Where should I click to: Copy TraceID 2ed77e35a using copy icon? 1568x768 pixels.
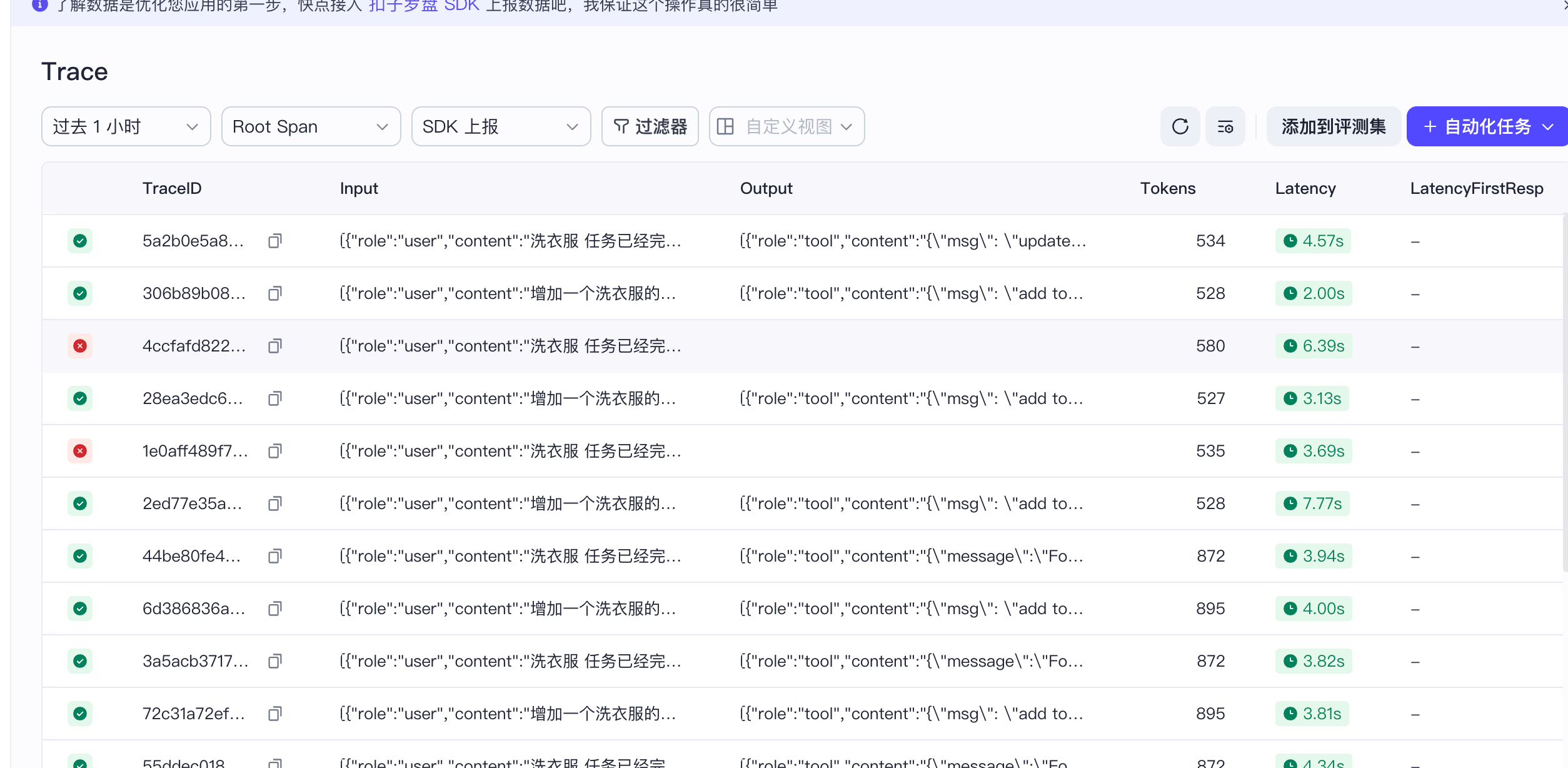[274, 503]
